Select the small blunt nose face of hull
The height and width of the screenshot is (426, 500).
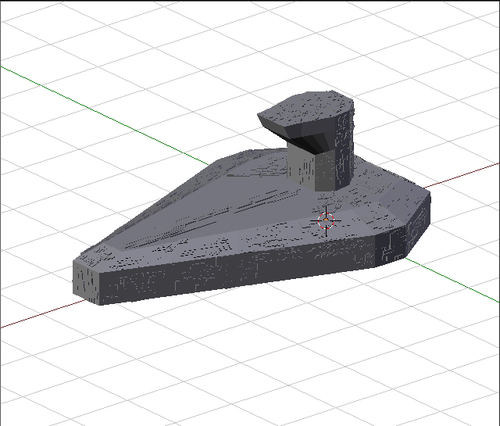[86, 282]
